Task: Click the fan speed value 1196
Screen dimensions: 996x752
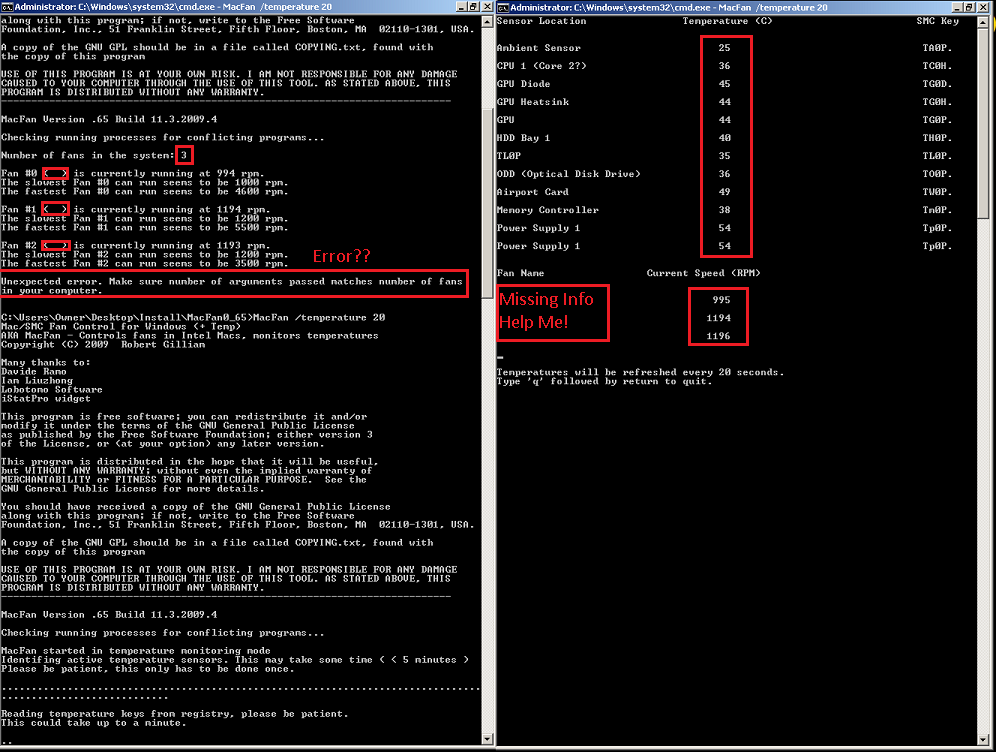Action: coord(718,336)
